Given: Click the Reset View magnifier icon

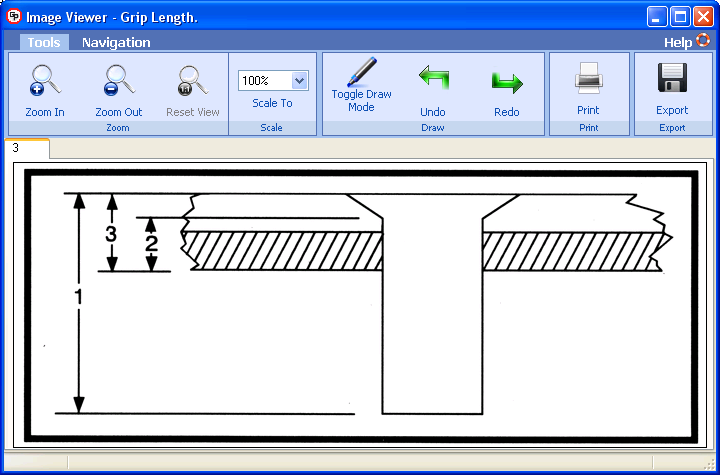Looking at the screenshot, I should click(x=192, y=80).
